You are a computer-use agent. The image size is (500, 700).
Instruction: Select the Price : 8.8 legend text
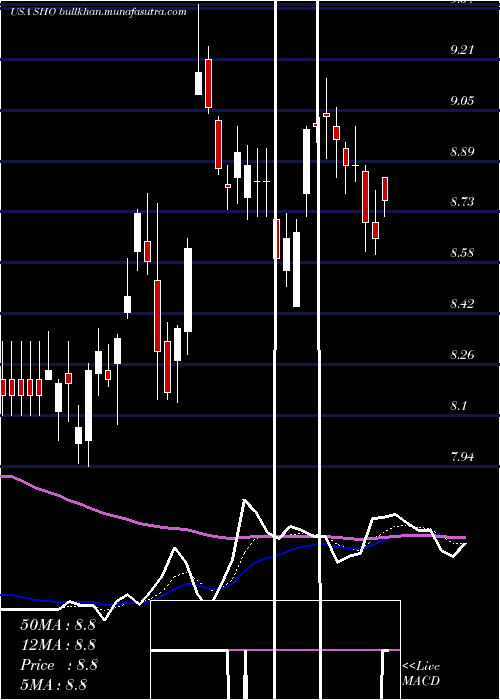58,665
